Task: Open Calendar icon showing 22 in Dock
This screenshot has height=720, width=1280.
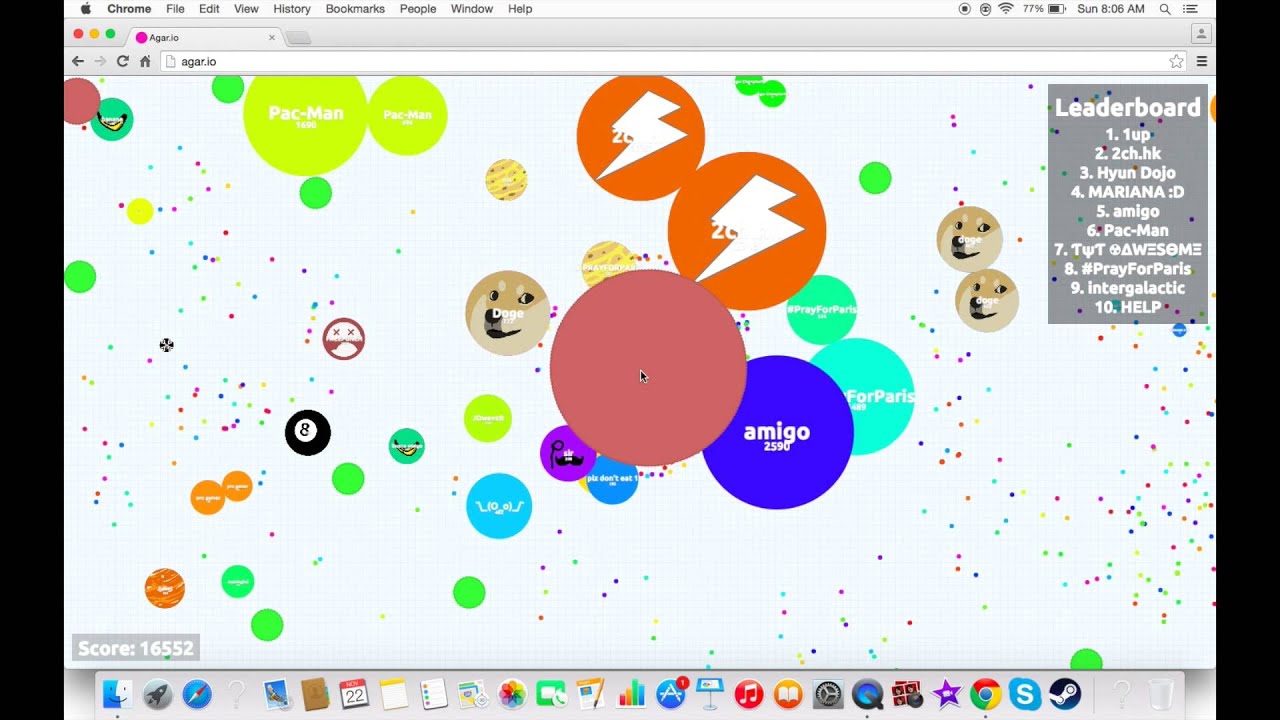Action: (354, 694)
